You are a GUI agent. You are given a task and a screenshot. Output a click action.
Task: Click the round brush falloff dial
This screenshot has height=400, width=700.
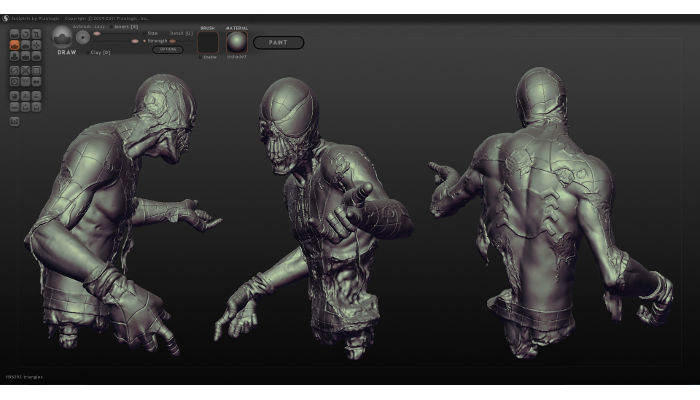[83, 38]
